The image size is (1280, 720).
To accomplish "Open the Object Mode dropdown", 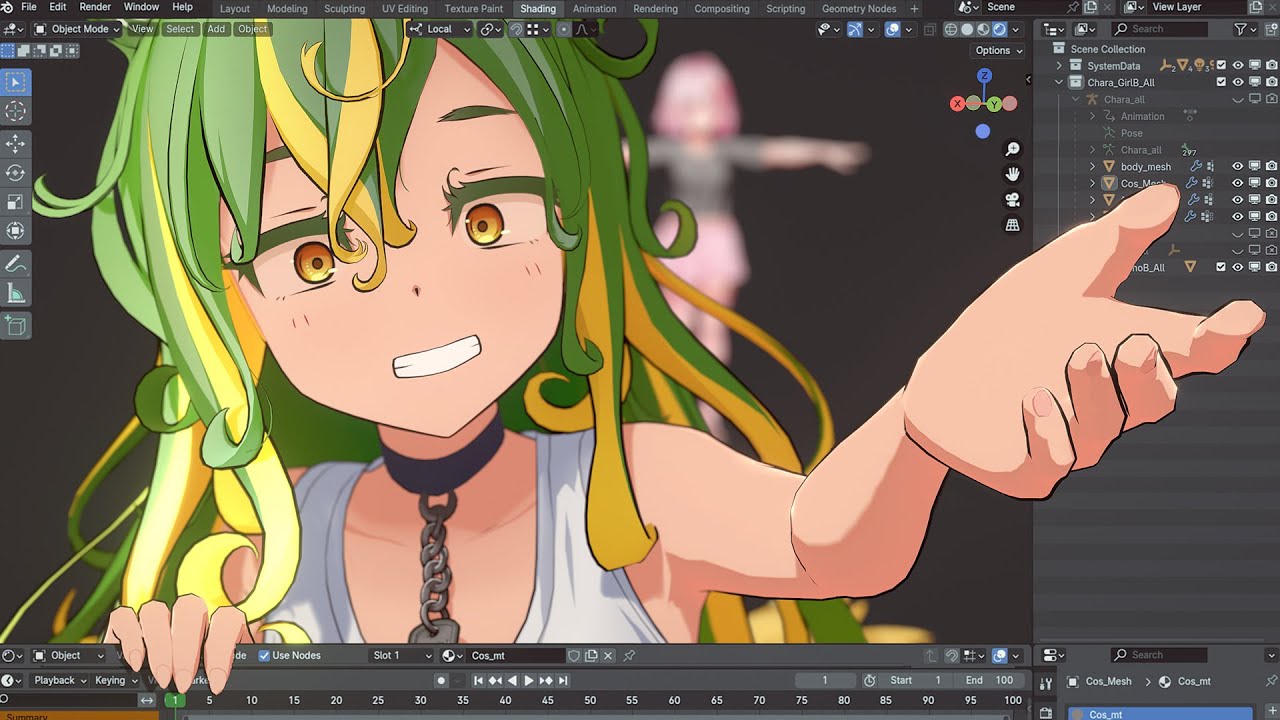I will click(x=77, y=29).
